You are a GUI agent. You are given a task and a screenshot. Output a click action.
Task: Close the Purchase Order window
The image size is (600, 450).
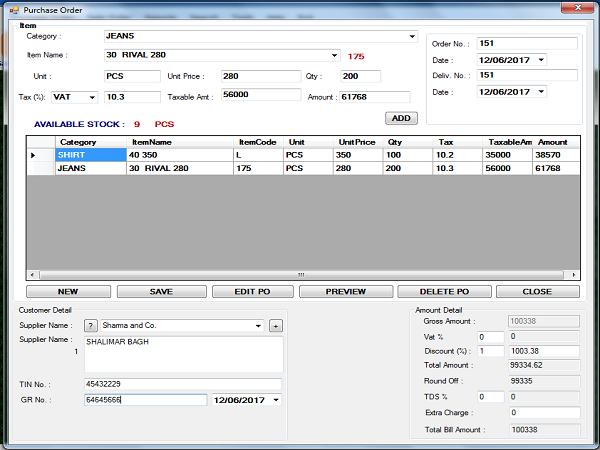578,8
